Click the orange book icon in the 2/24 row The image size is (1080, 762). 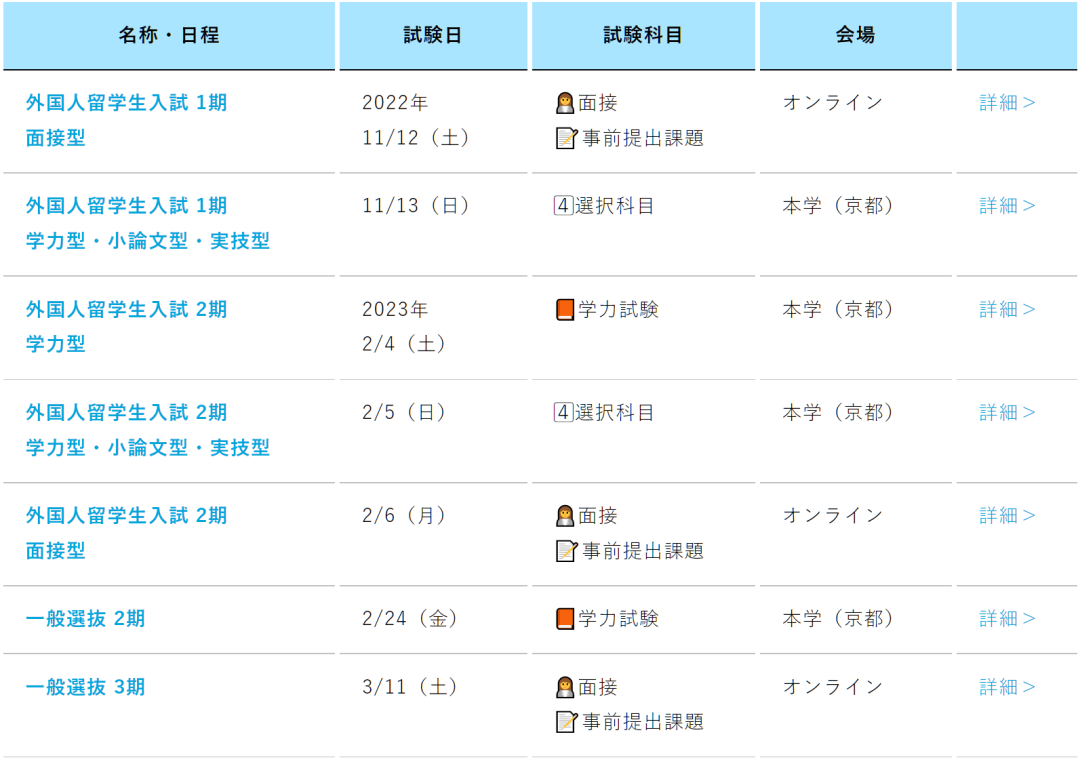(565, 619)
